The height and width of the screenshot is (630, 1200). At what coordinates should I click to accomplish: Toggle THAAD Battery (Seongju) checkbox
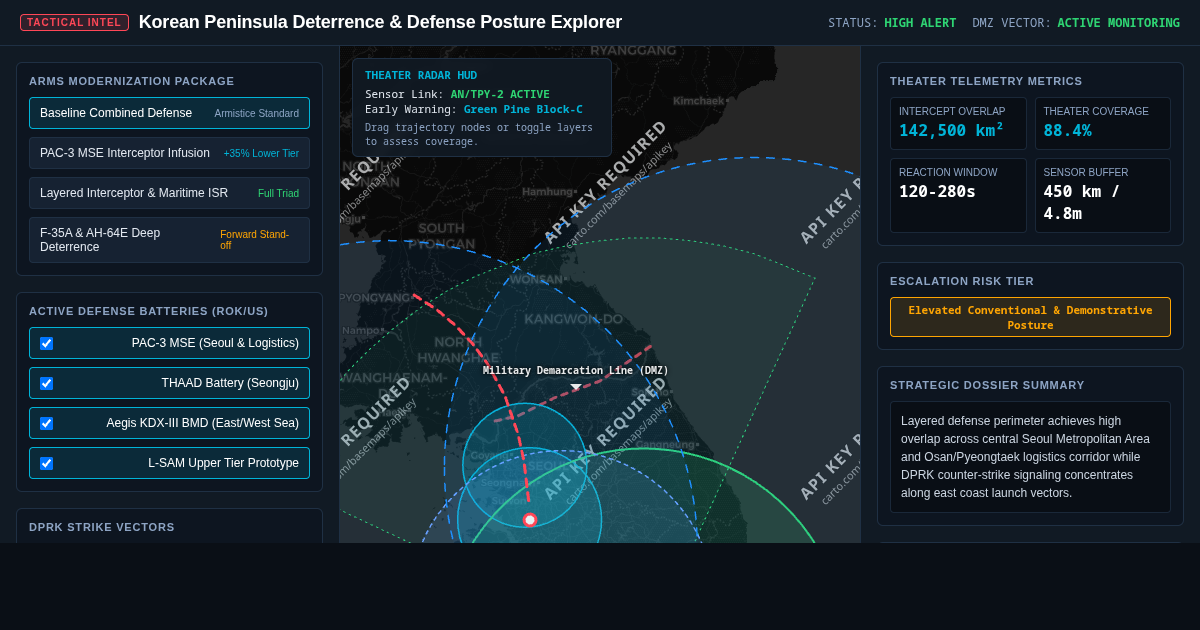(46, 383)
